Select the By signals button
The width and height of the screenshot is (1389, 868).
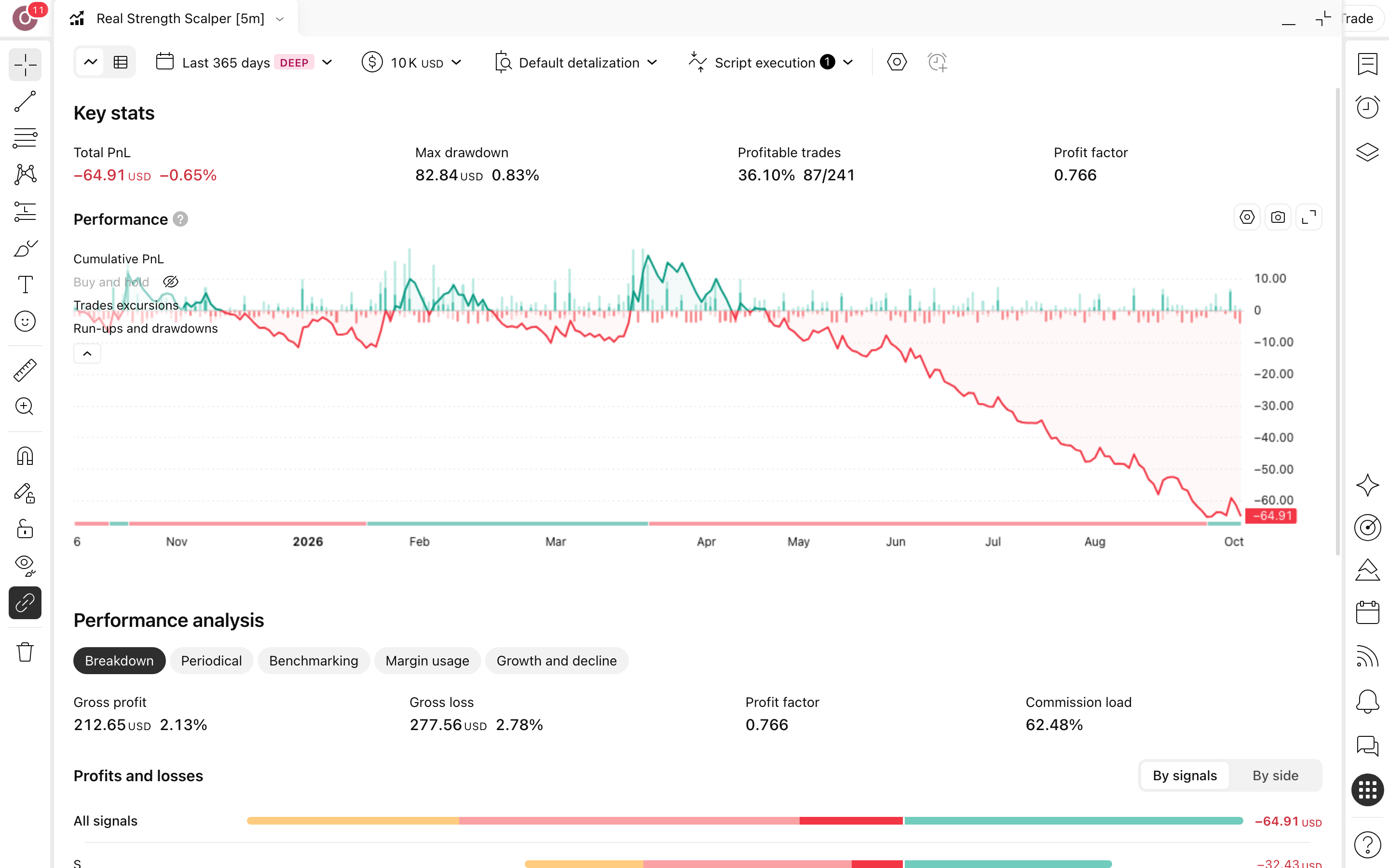tap(1185, 775)
